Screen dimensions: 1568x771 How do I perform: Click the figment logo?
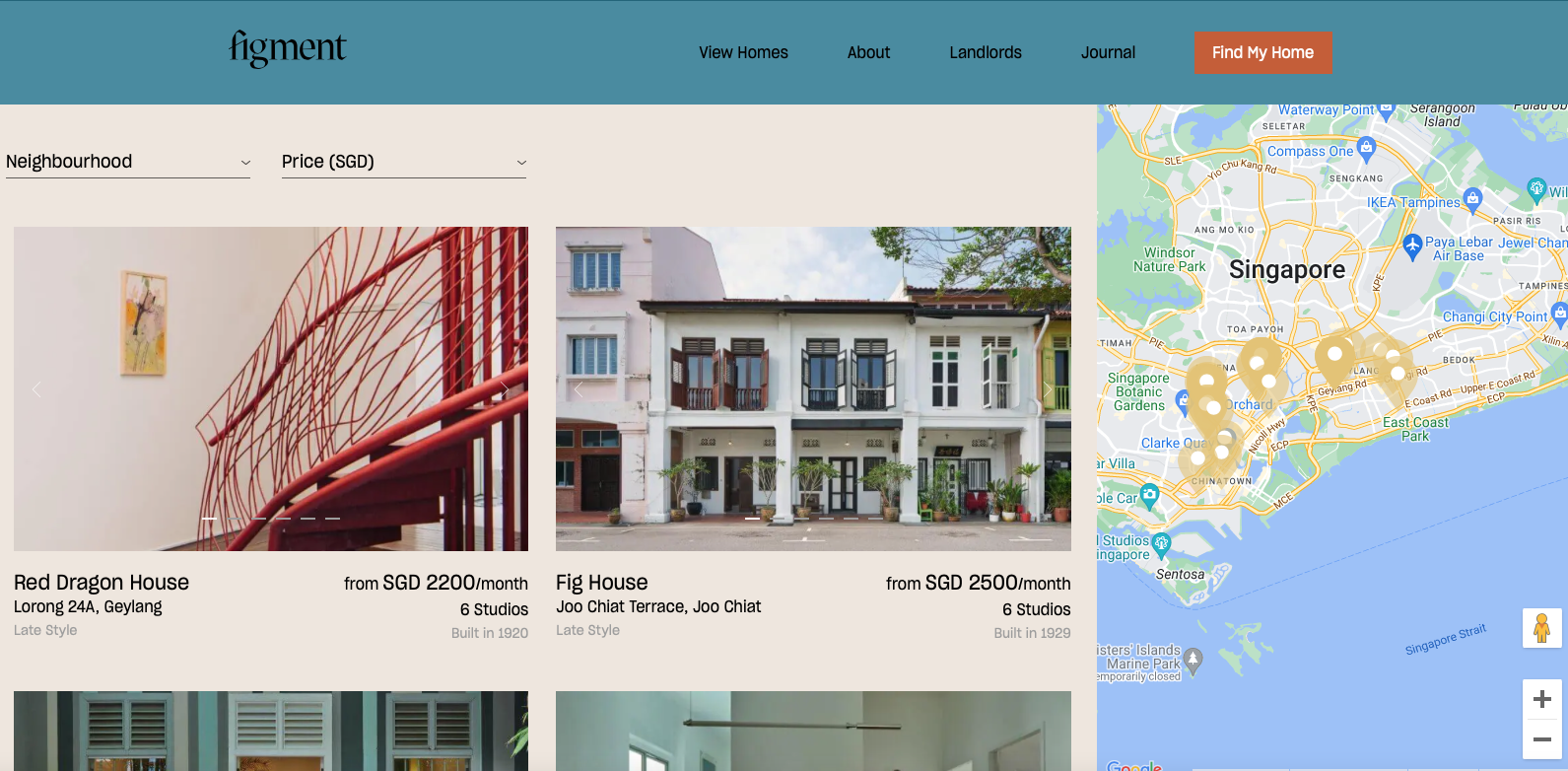pyautogui.click(x=287, y=48)
